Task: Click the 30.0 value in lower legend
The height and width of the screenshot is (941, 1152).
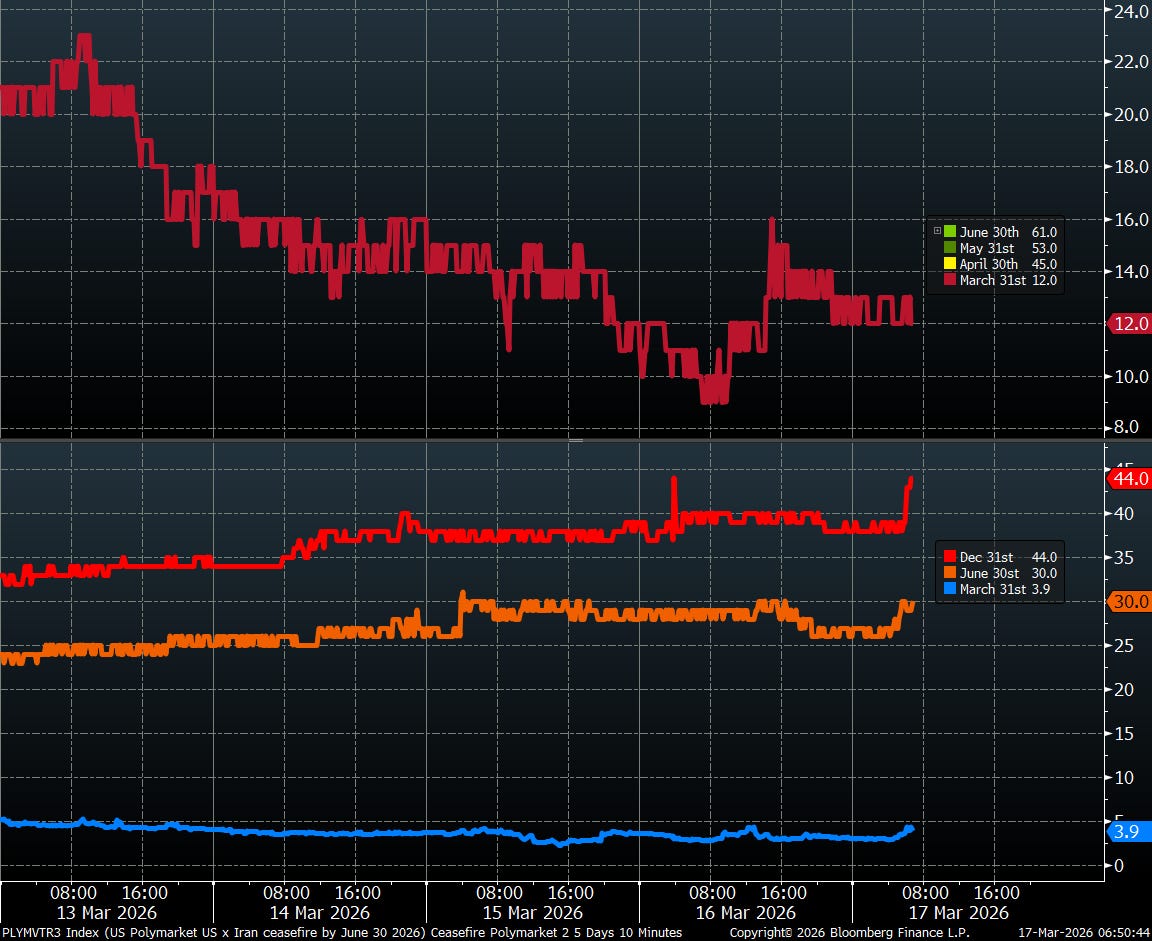Action: (1044, 573)
